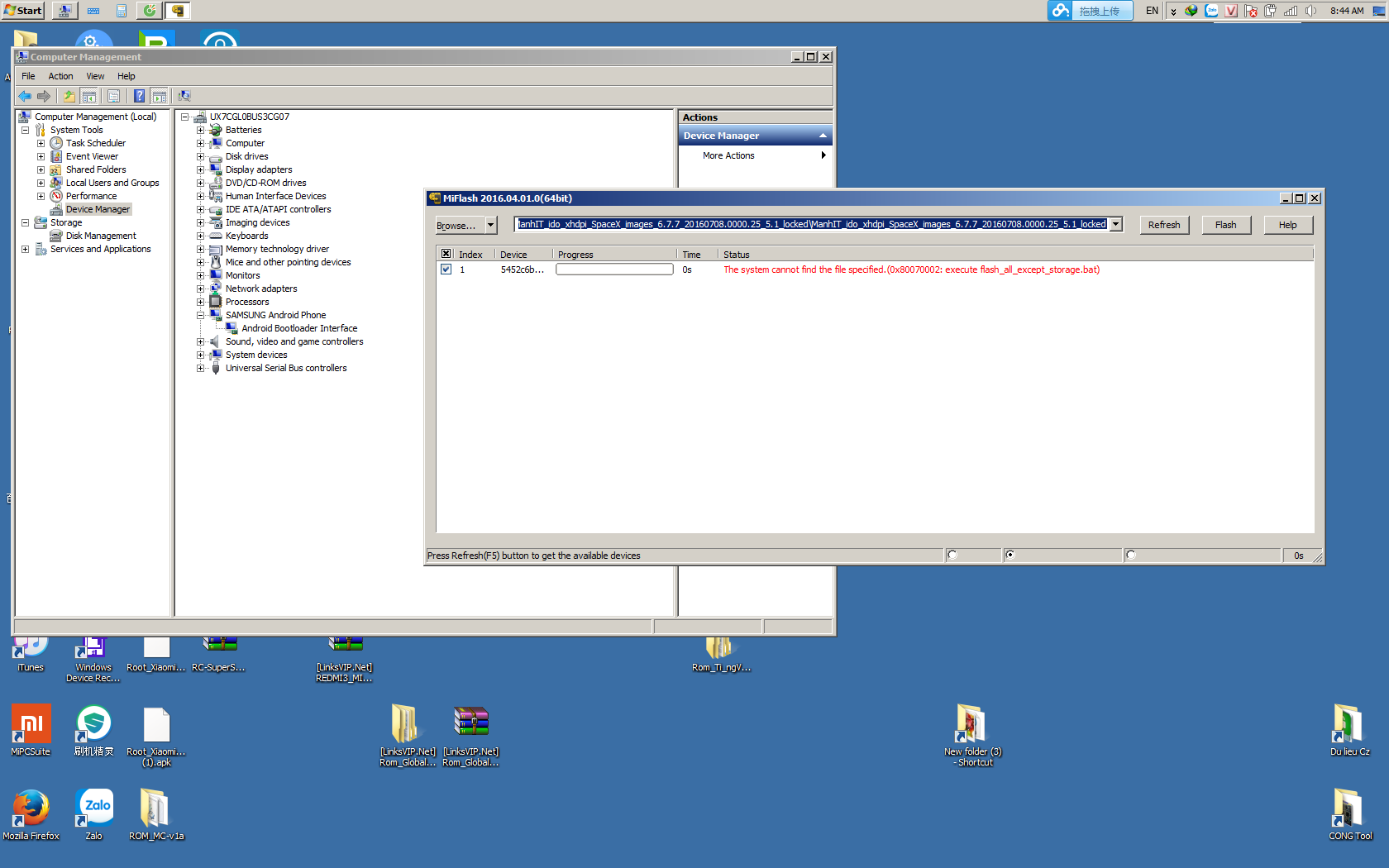Click the Help button in MiFlash
This screenshot has width=1389, height=868.
point(1288,225)
